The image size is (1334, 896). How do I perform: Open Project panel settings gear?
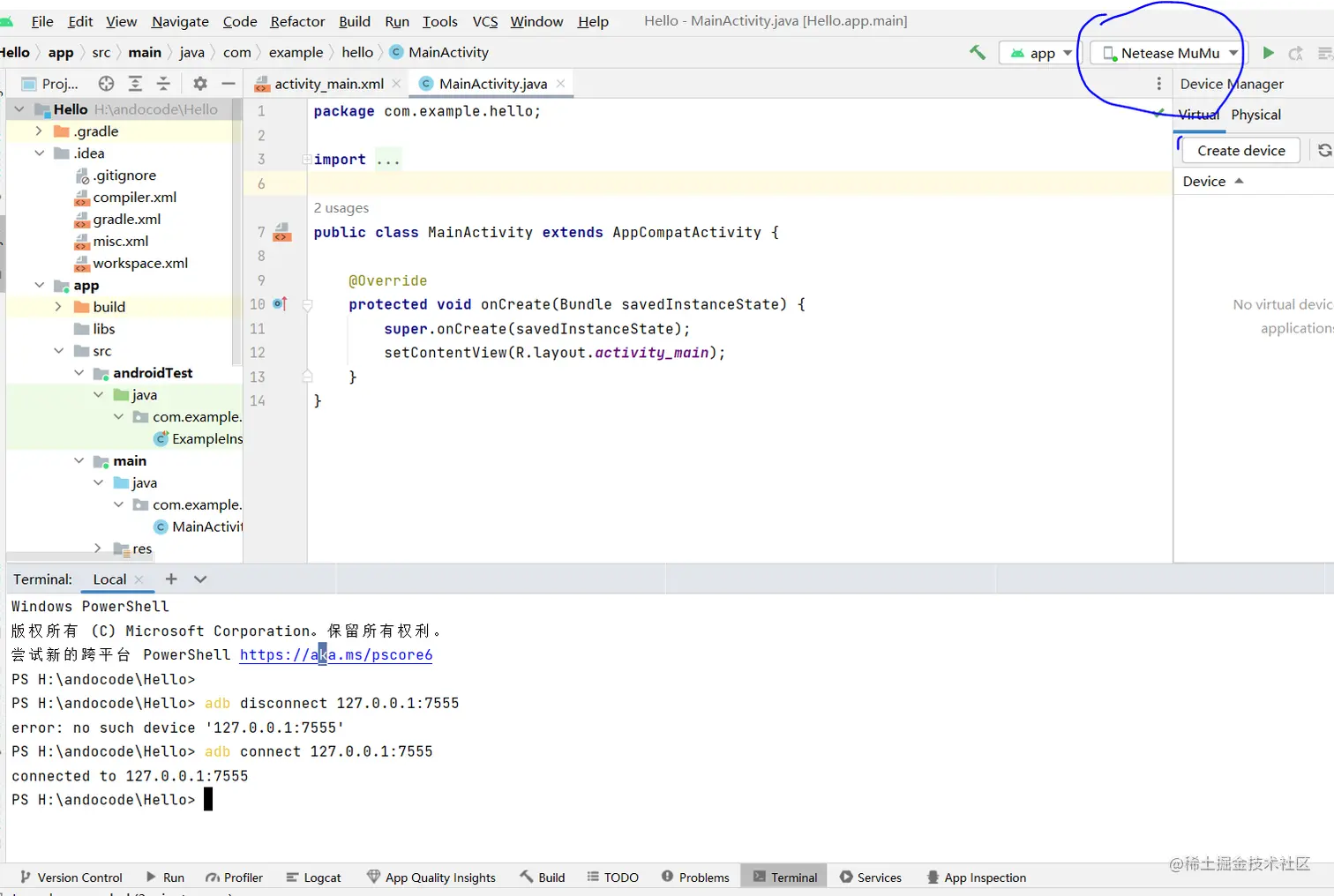pyautogui.click(x=200, y=84)
